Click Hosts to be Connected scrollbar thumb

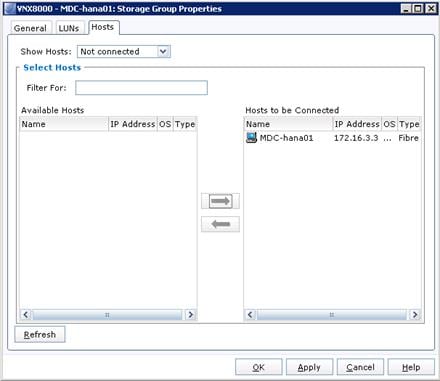[332, 315]
